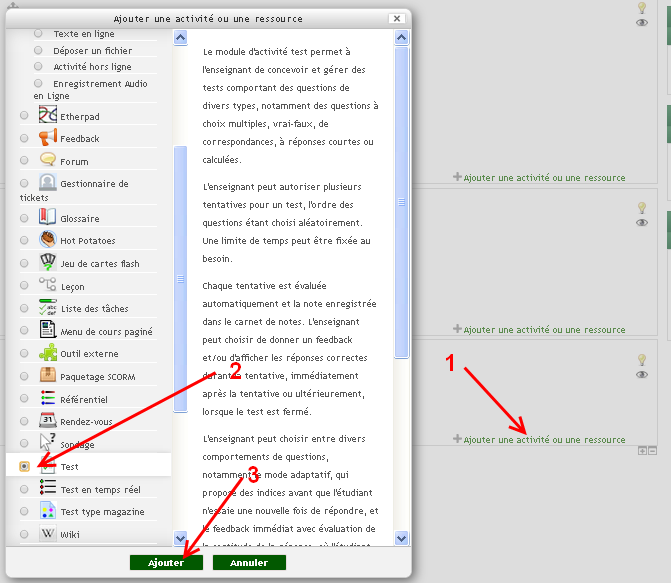Choose the Test type magazine label
The image size is (671, 583).
click(102, 512)
